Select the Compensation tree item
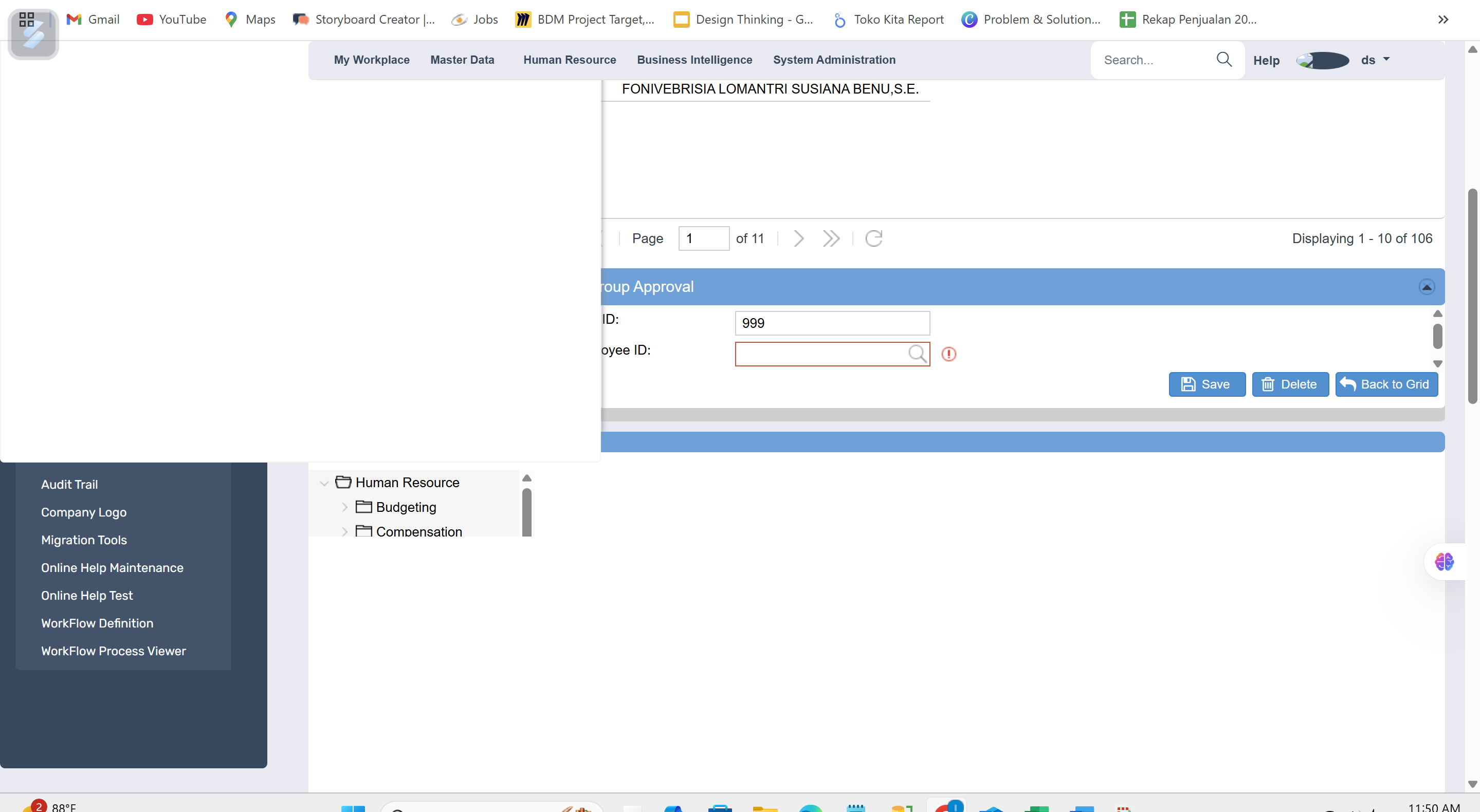 [x=419, y=531]
